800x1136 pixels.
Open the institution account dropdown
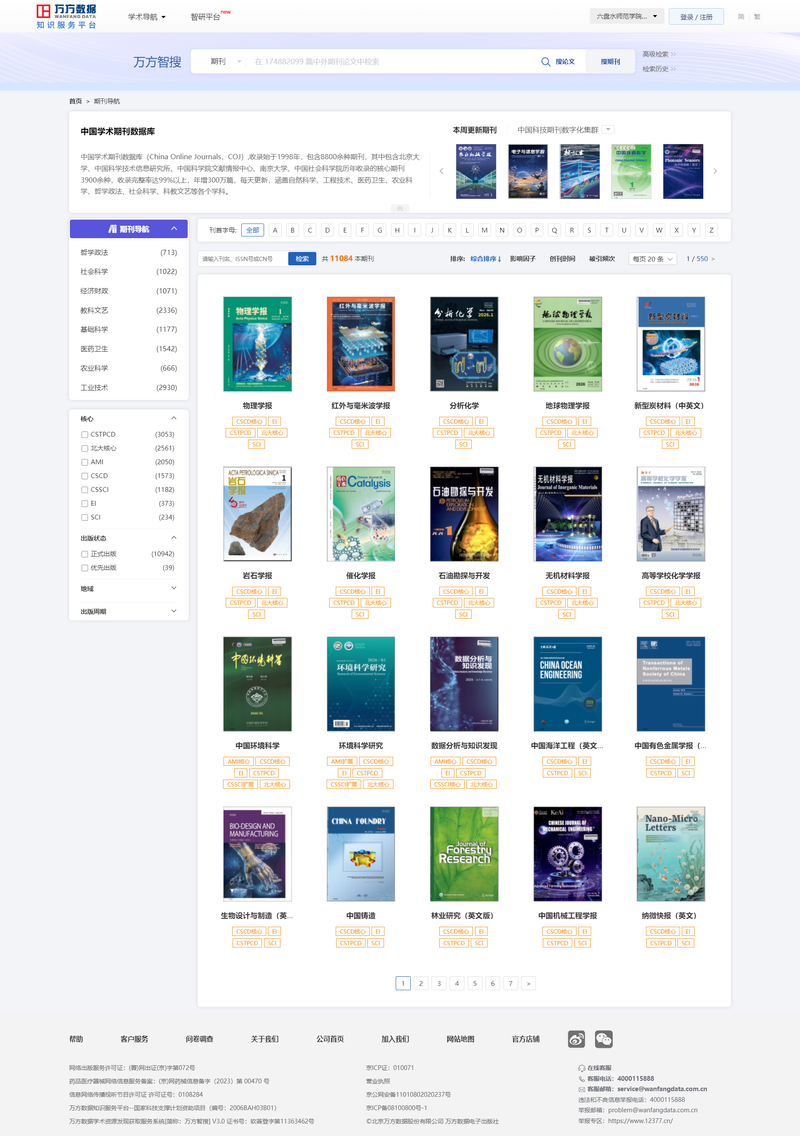point(626,16)
